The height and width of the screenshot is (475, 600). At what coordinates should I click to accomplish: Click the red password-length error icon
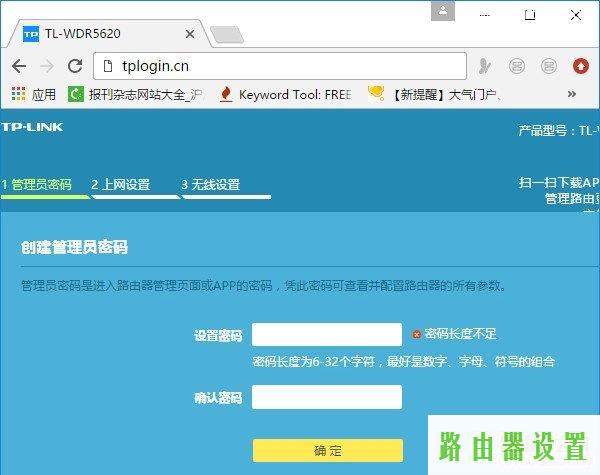[417, 334]
